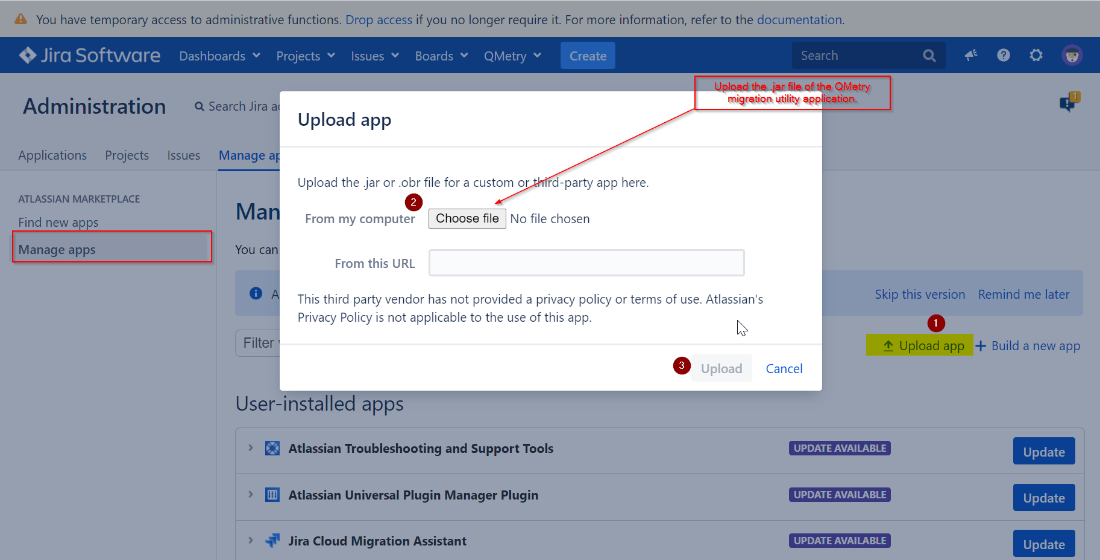The height and width of the screenshot is (560, 1100).
Task: Click the Jira Software logo
Action: click(x=89, y=55)
